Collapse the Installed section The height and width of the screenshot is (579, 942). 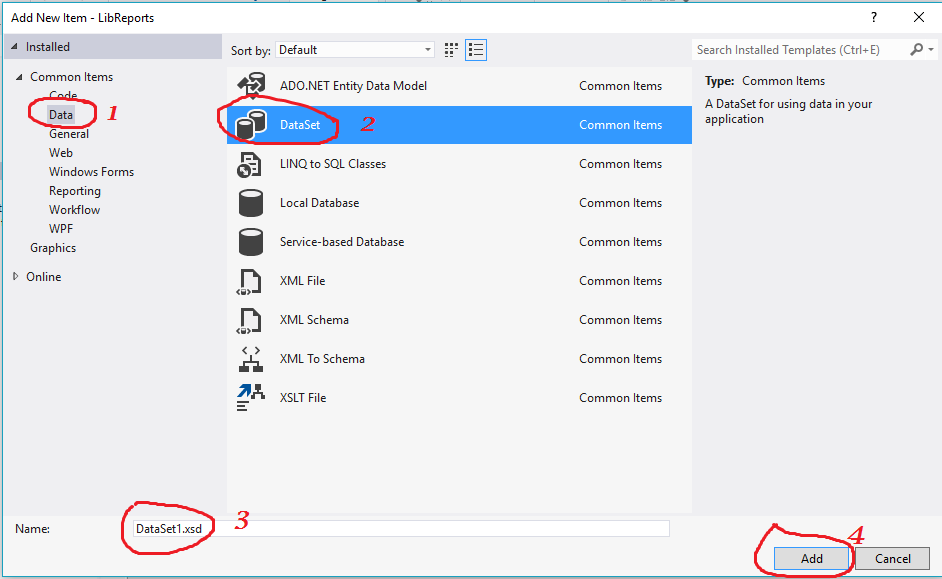point(15,46)
